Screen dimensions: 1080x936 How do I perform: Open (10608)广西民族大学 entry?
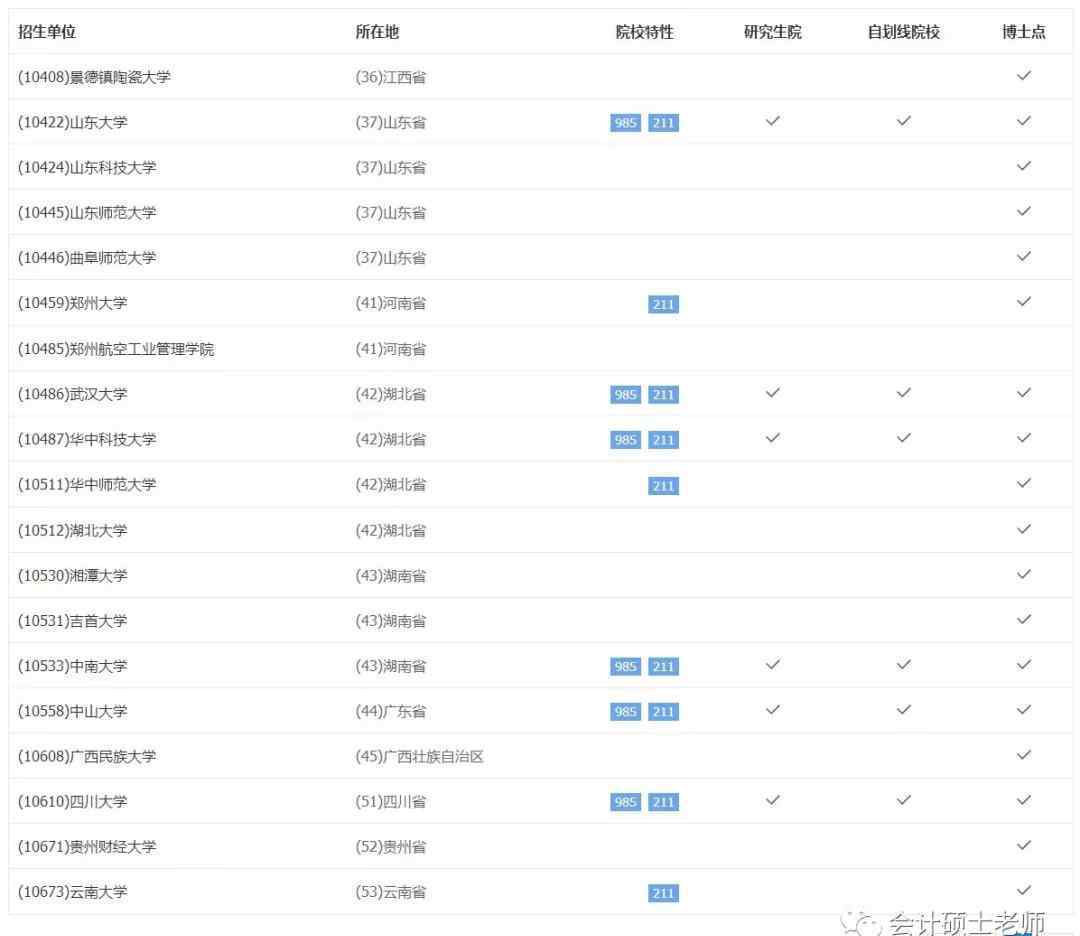[87, 756]
